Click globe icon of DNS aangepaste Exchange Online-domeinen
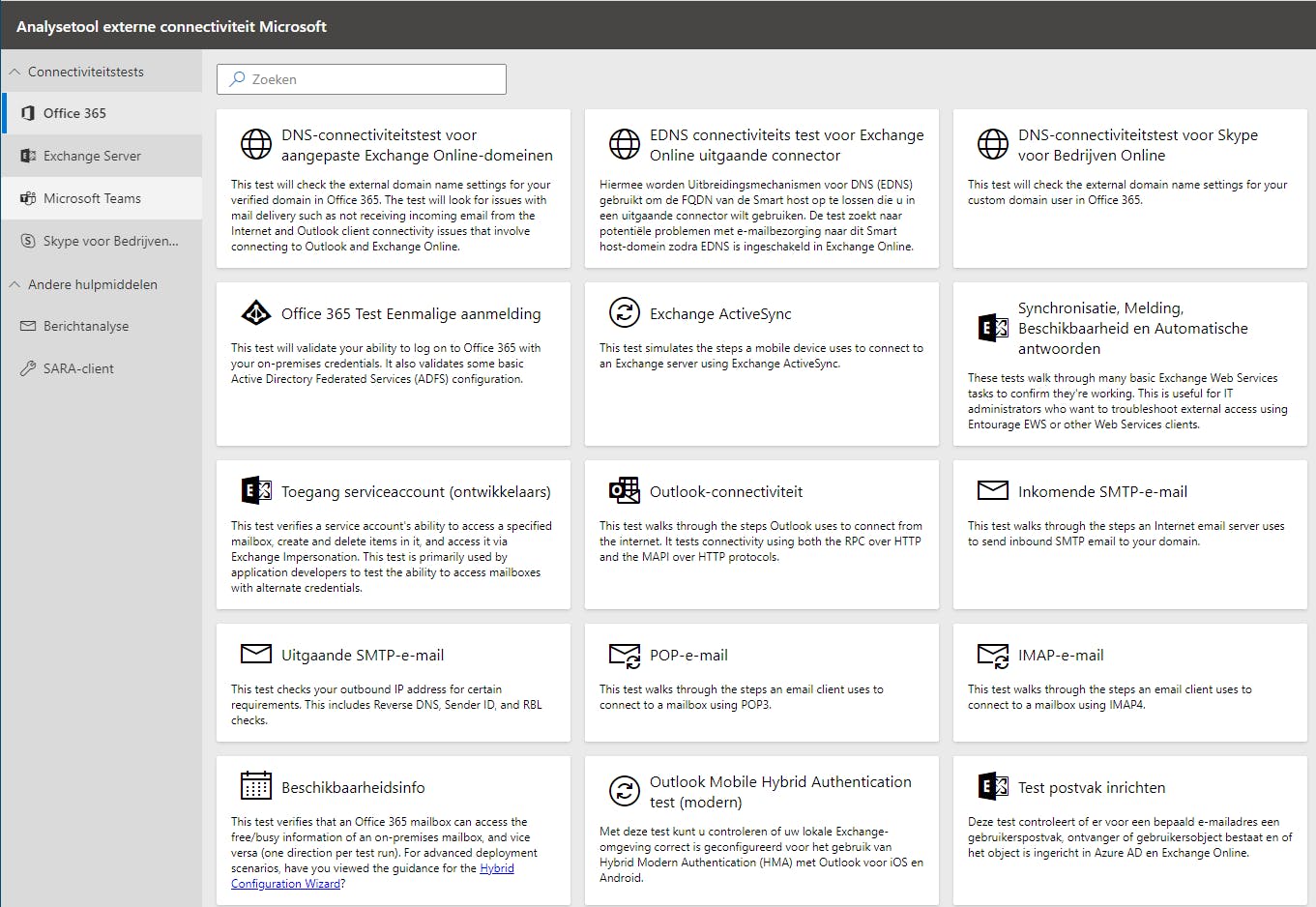The image size is (1316, 907). [x=256, y=144]
